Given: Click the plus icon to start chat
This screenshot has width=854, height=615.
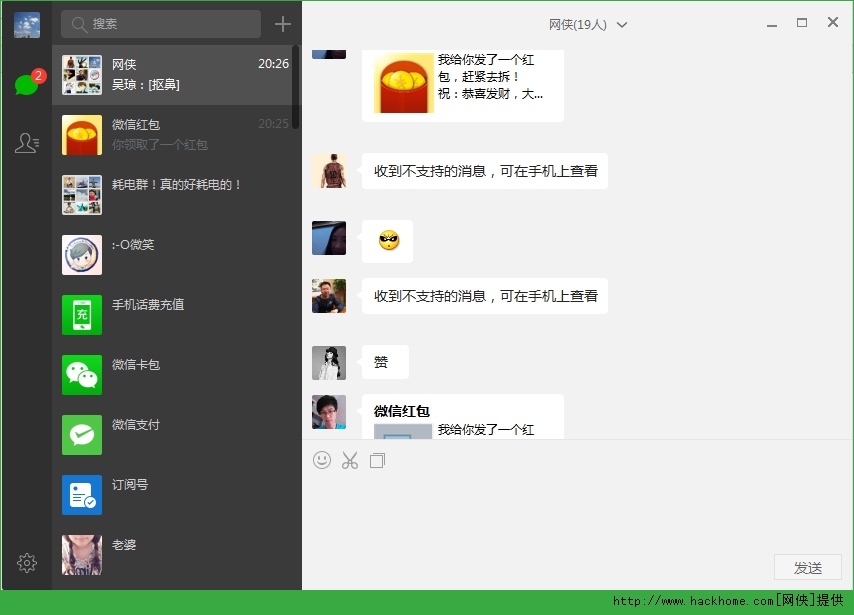Looking at the screenshot, I should coord(283,24).
